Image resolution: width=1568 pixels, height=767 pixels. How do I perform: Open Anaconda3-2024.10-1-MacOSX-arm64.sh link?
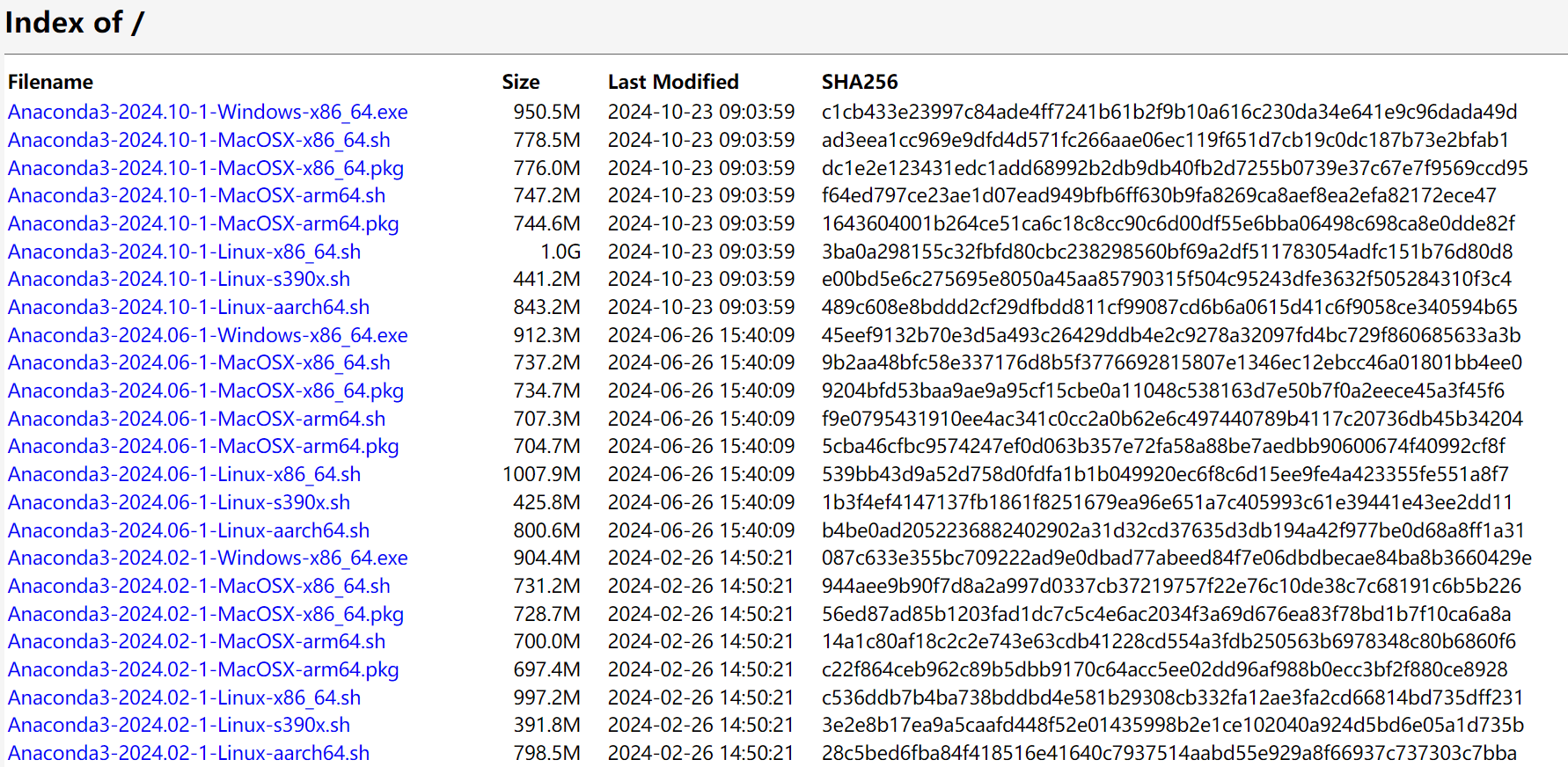click(197, 195)
